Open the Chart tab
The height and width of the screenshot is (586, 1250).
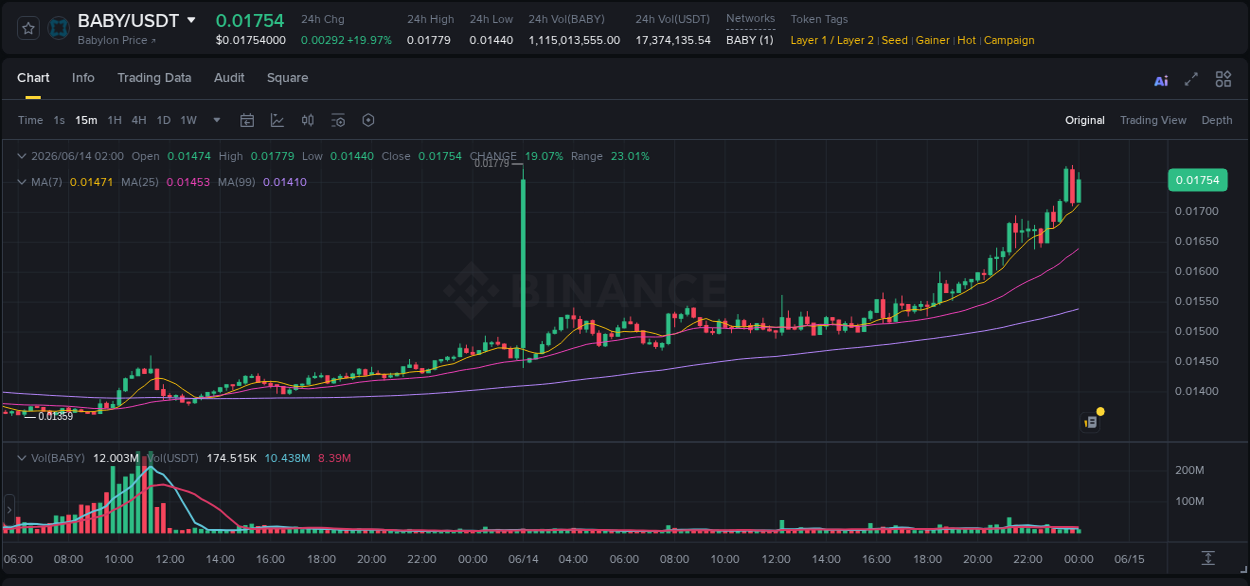point(33,78)
